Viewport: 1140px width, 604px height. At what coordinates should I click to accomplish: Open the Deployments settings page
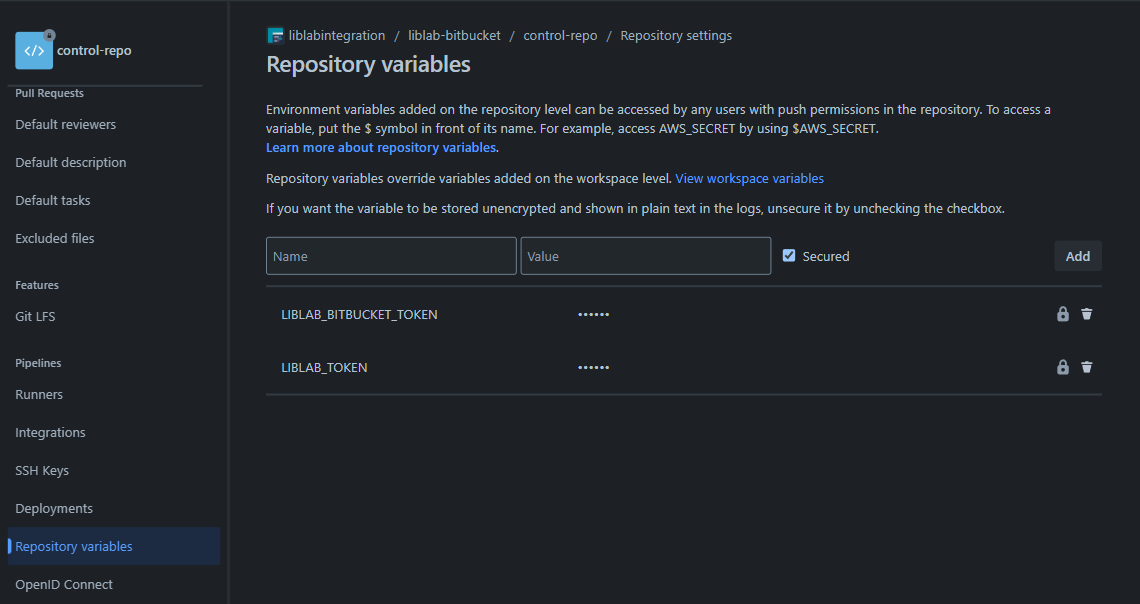tap(54, 508)
